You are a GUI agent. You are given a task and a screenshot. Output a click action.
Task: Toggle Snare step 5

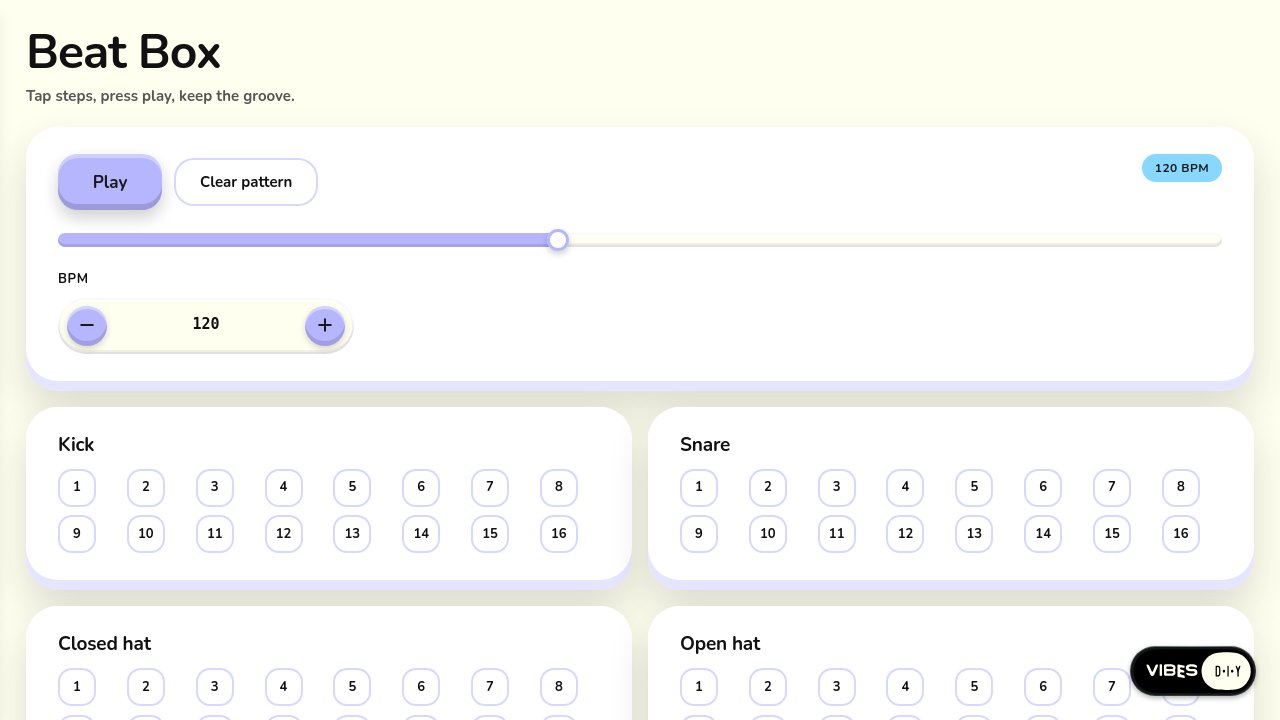tap(974, 487)
